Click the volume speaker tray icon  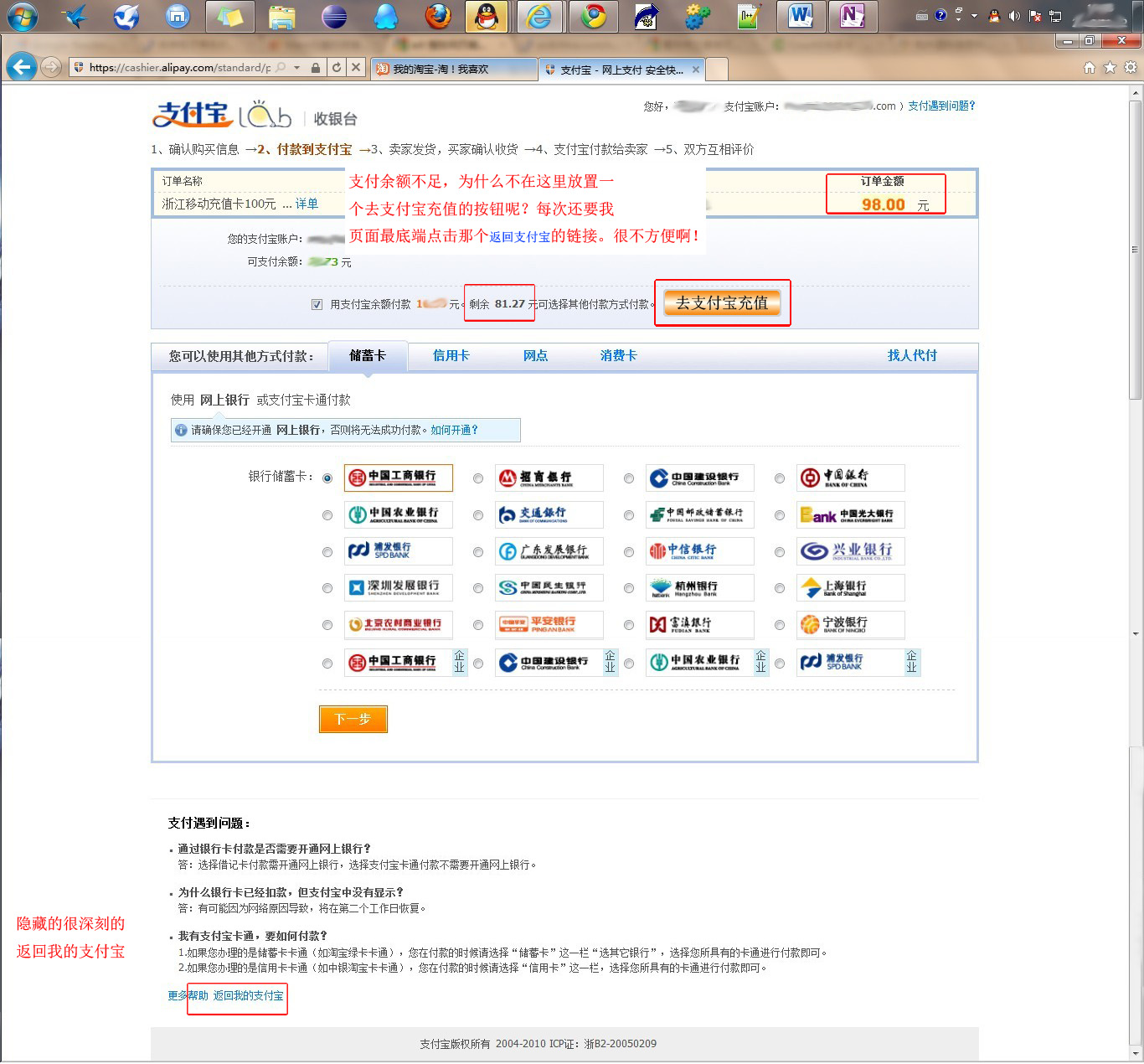(x=1014, y=16)
